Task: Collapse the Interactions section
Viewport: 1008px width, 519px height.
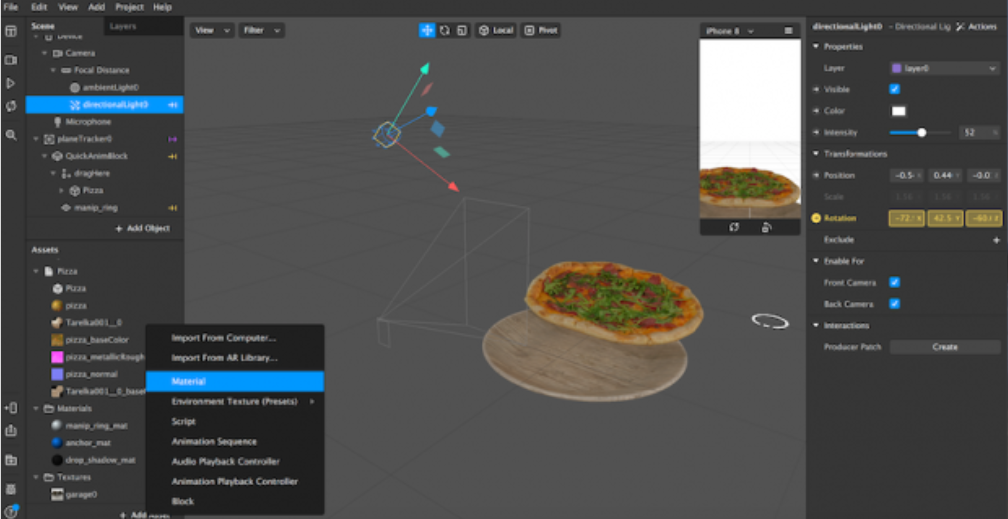Action: point(816,325)
